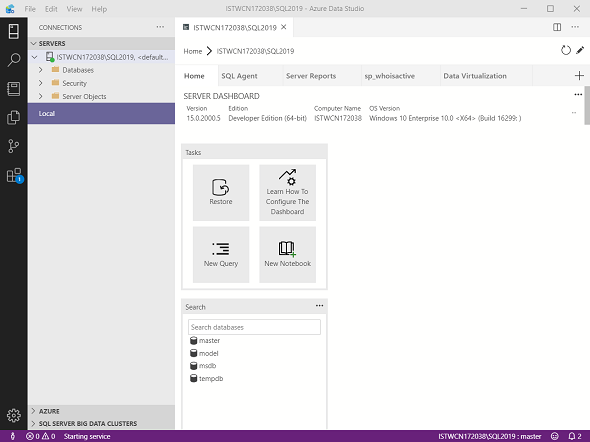Click the Search databases input field
The image size is (590, 442).
coord(254,327)
